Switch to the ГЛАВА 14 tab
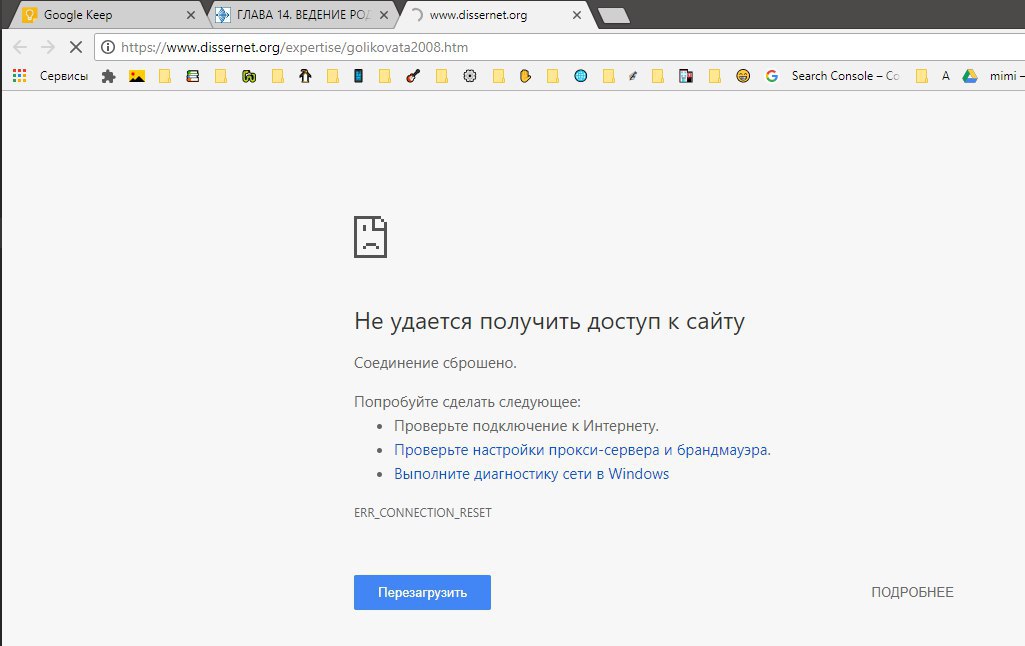This screenshot has height=646, width=1025. click(290, 15)
